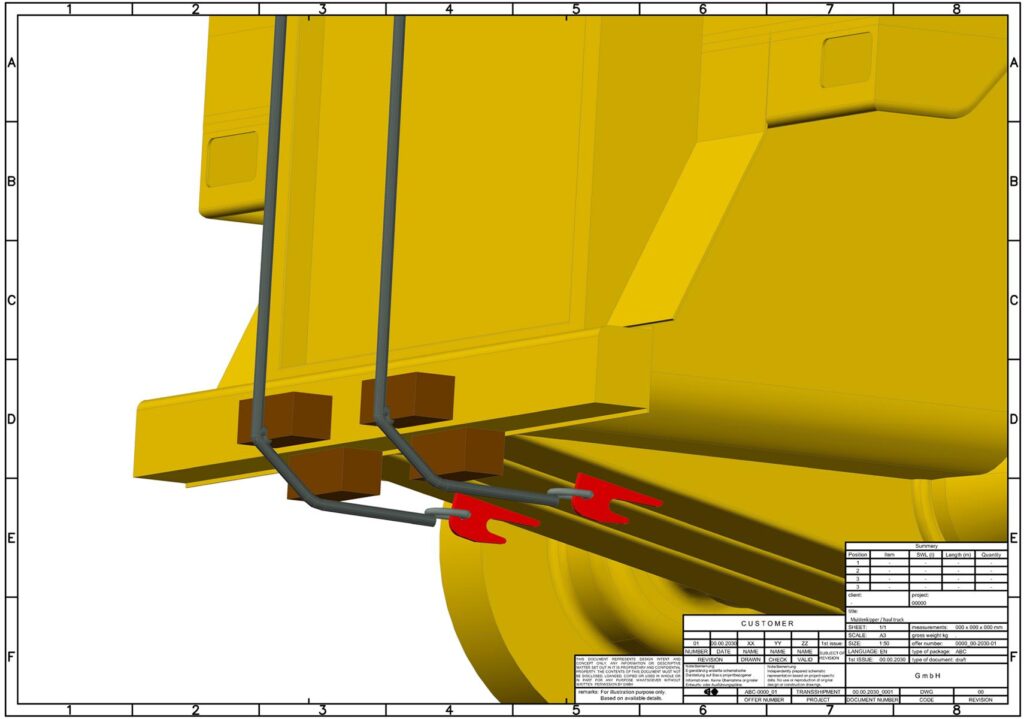Viewport: 1024px width, 719px height.
Task: Click position 2 row in Summary table
Action: pyautogui.click(x=927, y=571)
